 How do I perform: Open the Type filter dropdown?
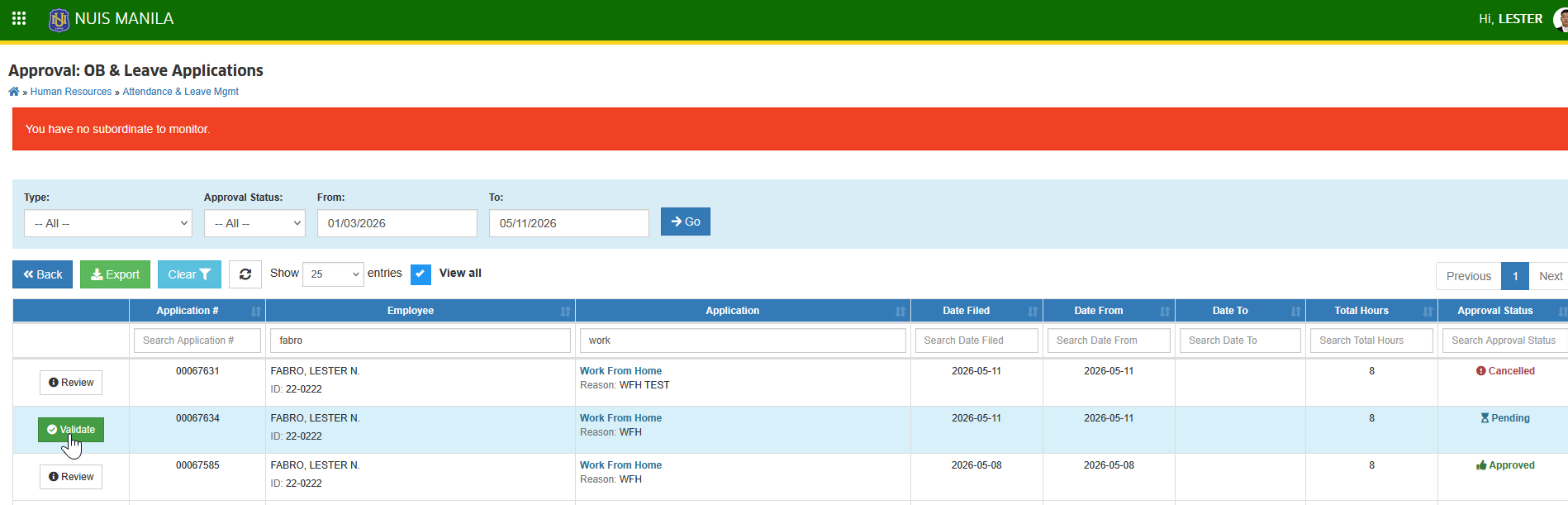click(x=108, y=223)
